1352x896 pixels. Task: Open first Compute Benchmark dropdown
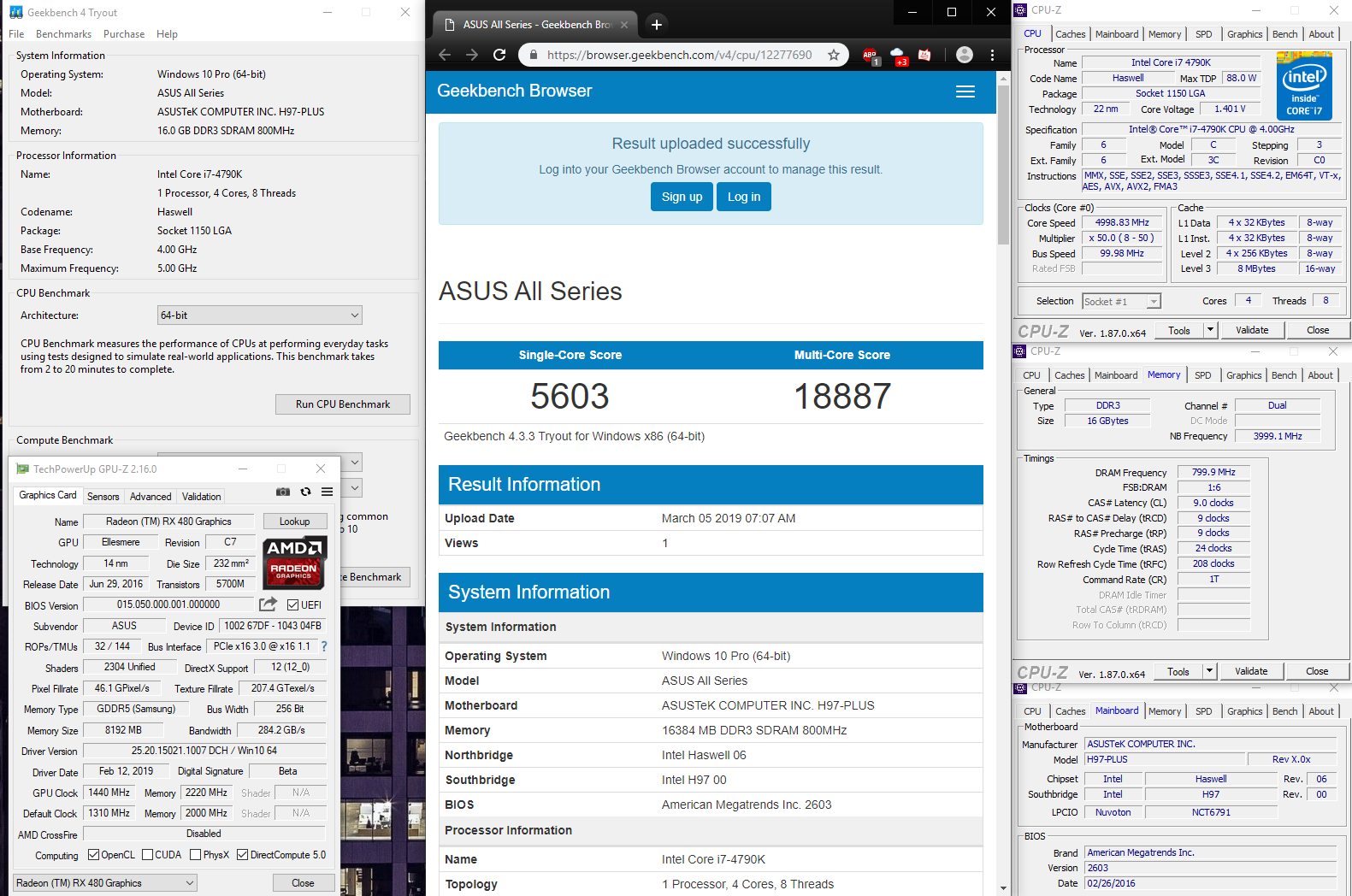click(x=355, y=462)
